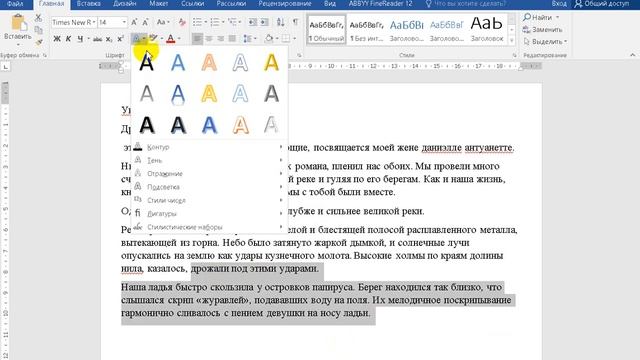
Task: Open the Файл tab
Action: point(15,4)
